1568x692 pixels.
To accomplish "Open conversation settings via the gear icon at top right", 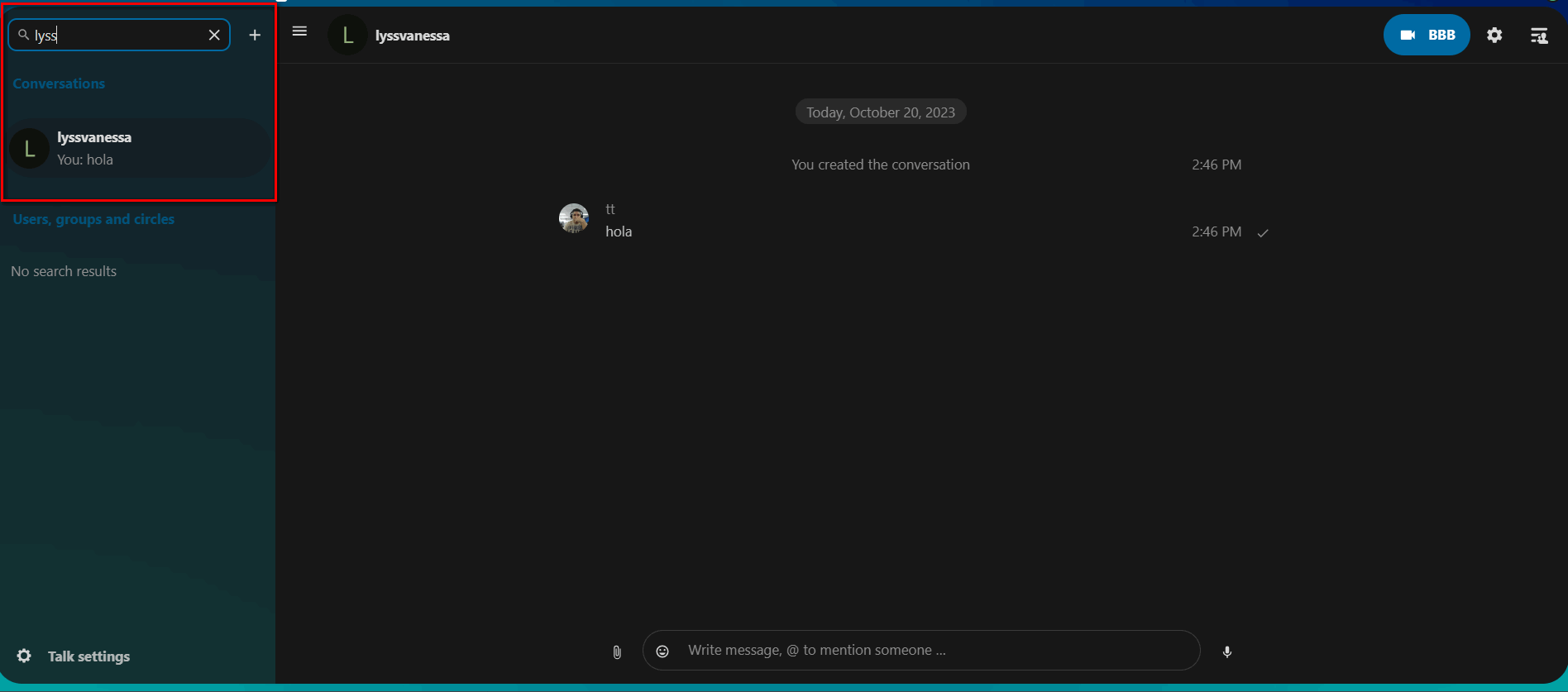I will click(1494, 35).
